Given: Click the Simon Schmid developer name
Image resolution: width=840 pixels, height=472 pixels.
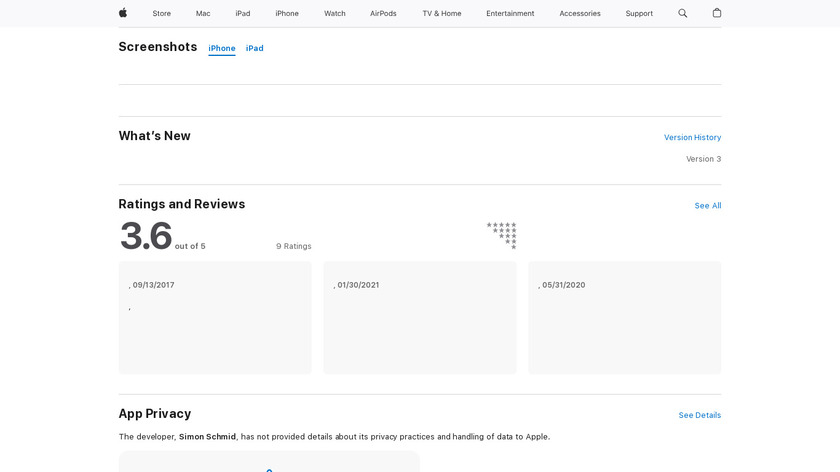Looking at the screenshot, I should tap(207, 437).
